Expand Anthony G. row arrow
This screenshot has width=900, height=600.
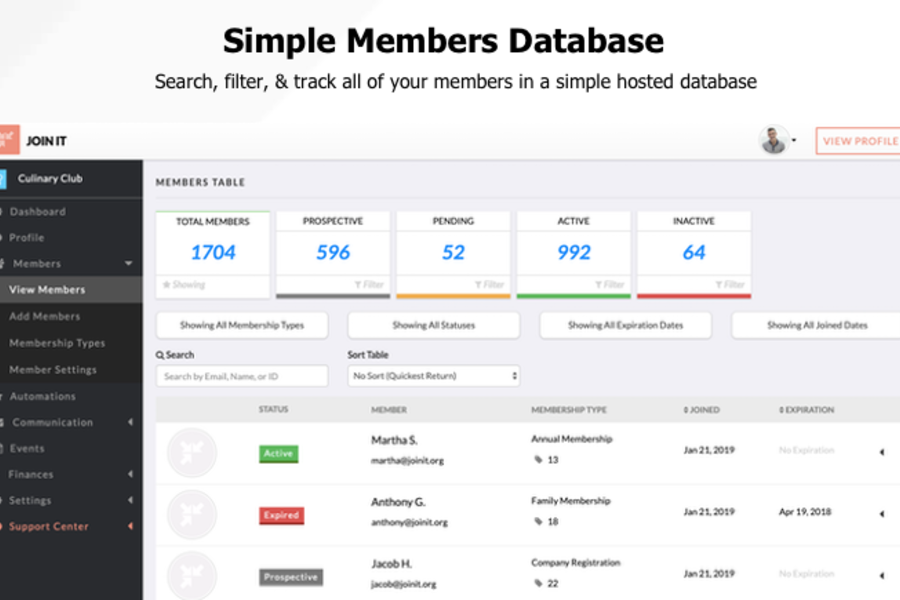coord(882,514)
